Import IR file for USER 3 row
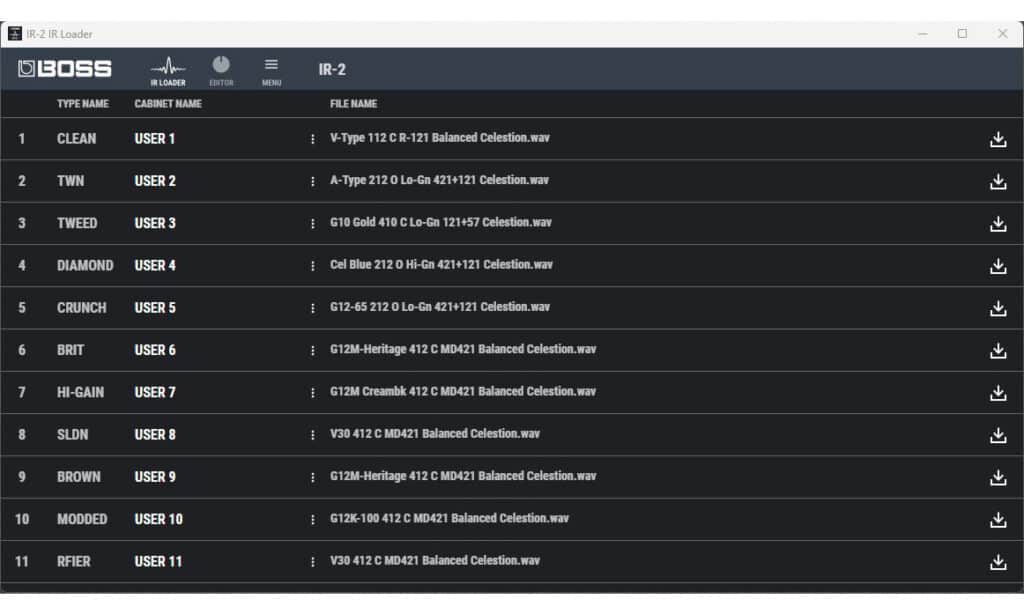This screenshot has height=614, width=1024. pos(998,224)
